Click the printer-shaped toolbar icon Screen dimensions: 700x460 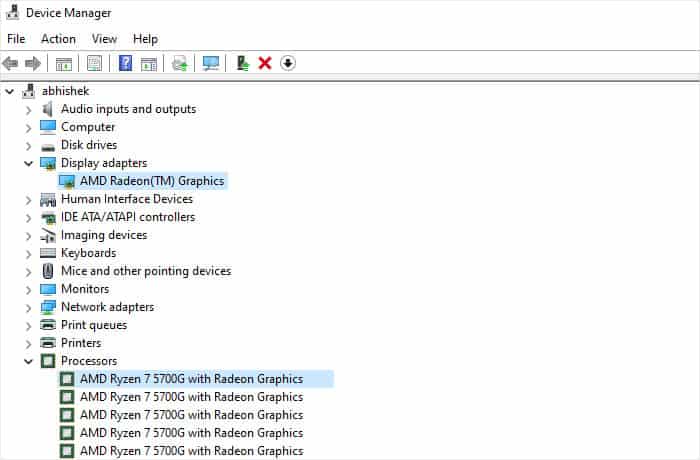[x=180, y=63]
